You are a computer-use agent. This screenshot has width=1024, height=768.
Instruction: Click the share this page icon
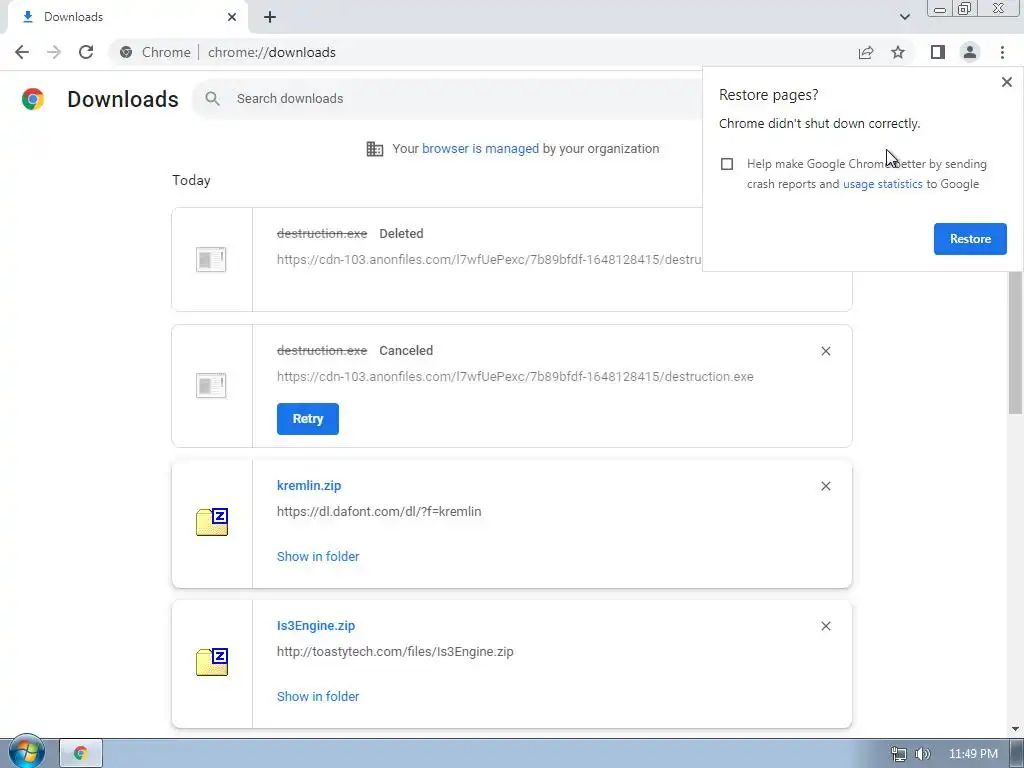(866, 52)
